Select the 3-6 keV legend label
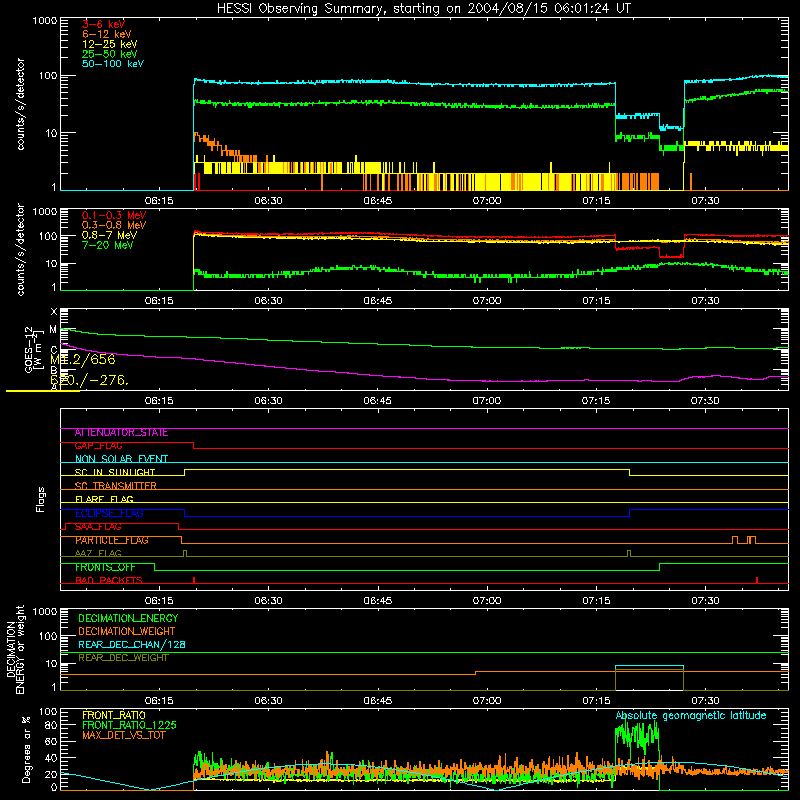Image resolution: width=800 pixels, height=800 pixels. pyautogui.click(x=103, y=24)
